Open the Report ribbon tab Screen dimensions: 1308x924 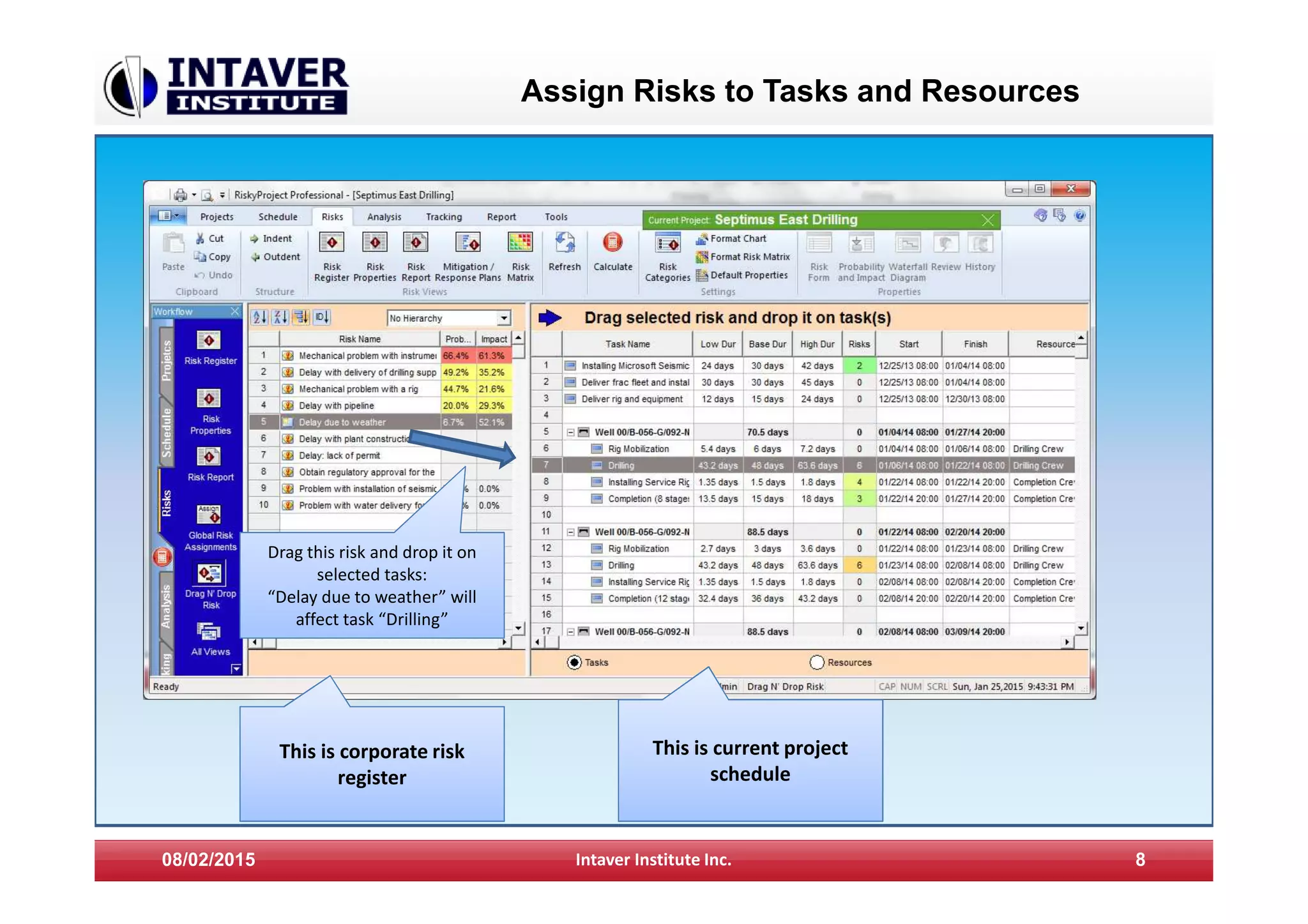pyautogui.click(x=501, y=217)
